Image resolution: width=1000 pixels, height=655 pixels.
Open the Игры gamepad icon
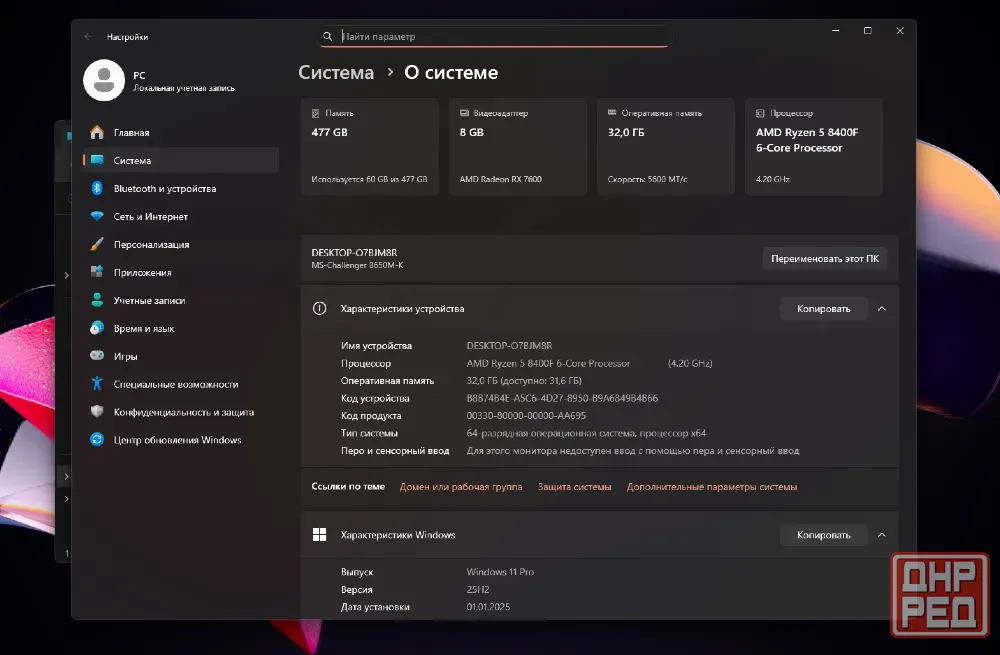97,355
